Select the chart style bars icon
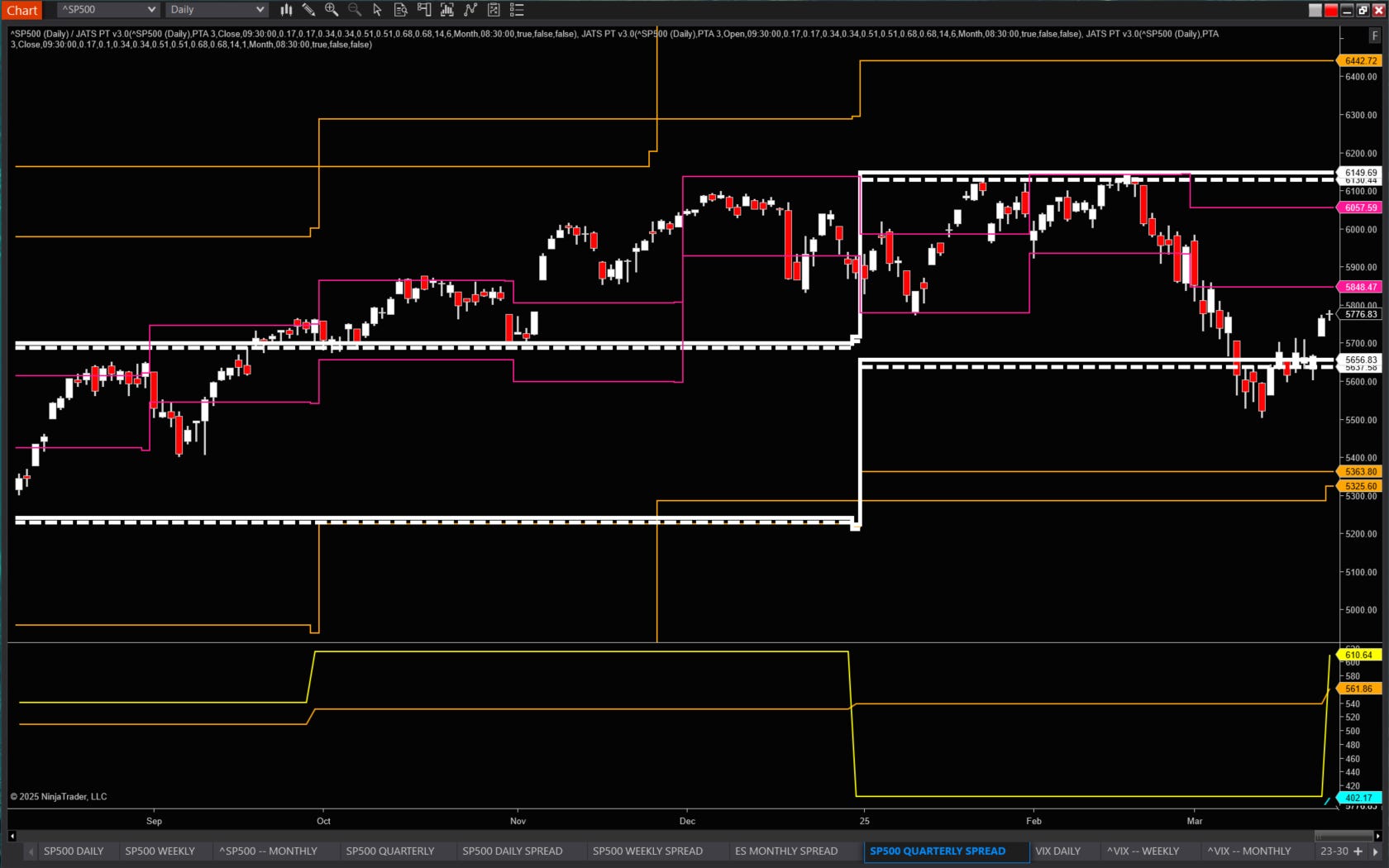Image resolution: width=1389 pixels, height=868 pixels. click(285, 9)
